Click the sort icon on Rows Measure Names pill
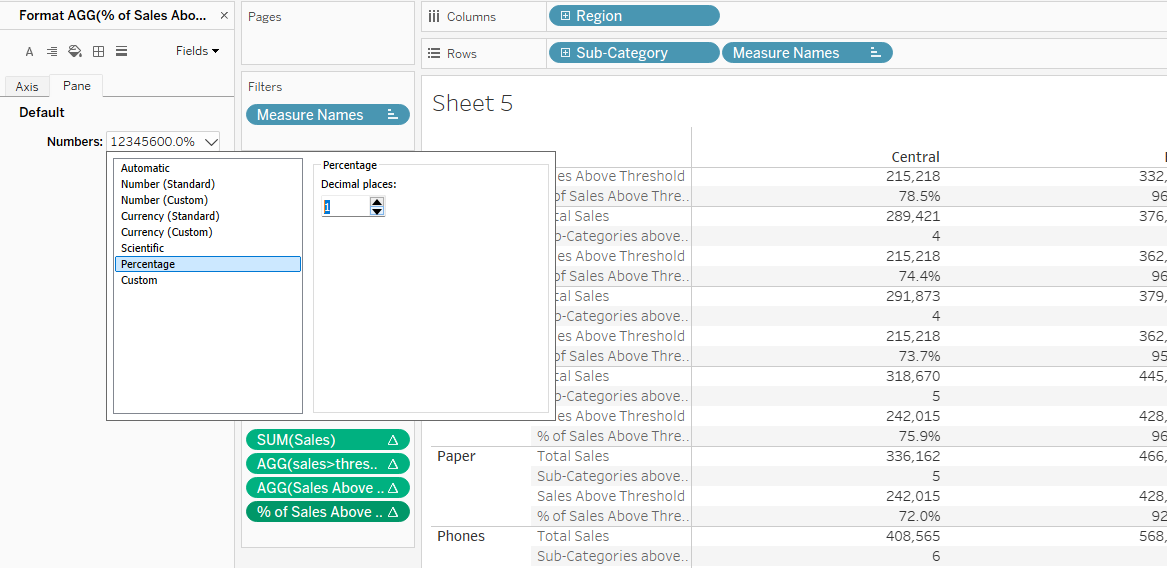This screenshot has height=568, width=1167. point(876,53)
